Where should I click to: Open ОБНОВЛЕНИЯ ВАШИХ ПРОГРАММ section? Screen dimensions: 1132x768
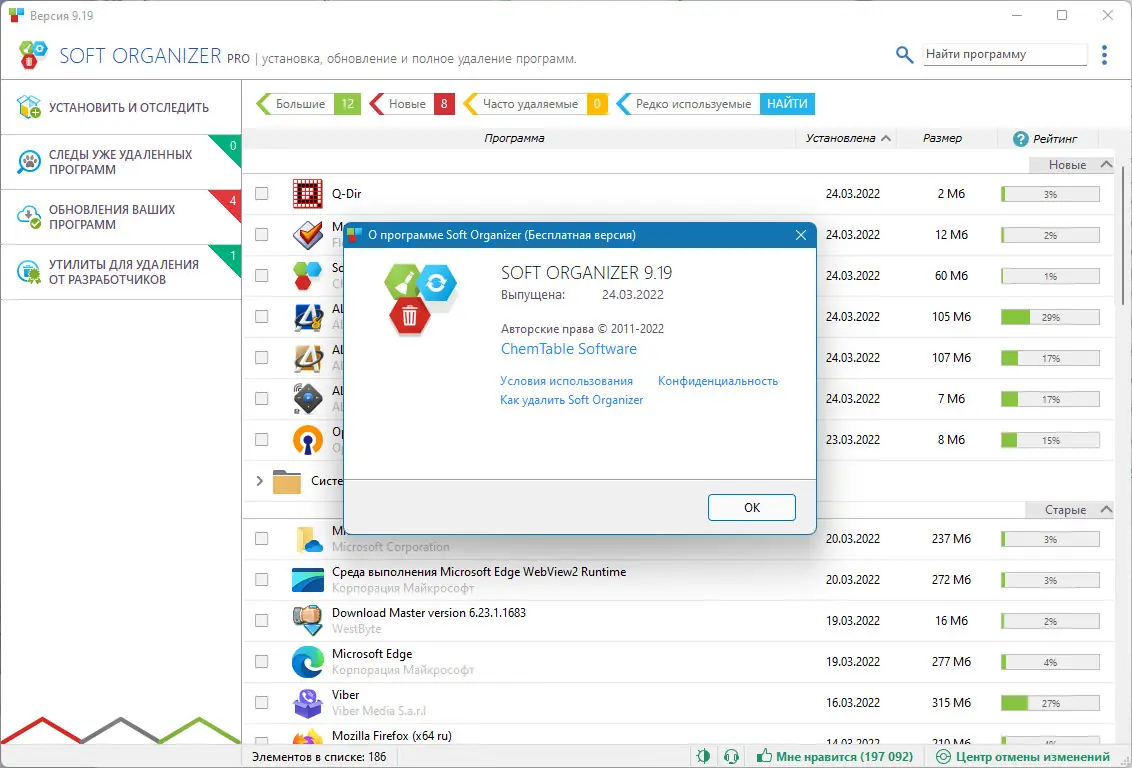[x=121, y=217]
